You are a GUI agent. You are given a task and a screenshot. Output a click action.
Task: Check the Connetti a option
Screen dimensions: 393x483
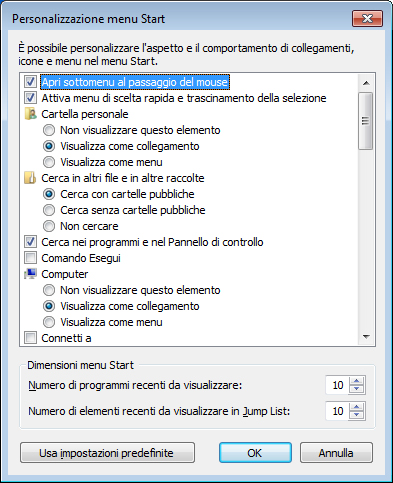click(30, 338)
